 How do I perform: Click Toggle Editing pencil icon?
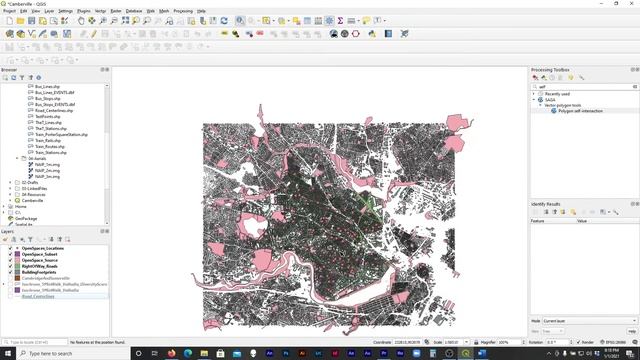(94, 34)
